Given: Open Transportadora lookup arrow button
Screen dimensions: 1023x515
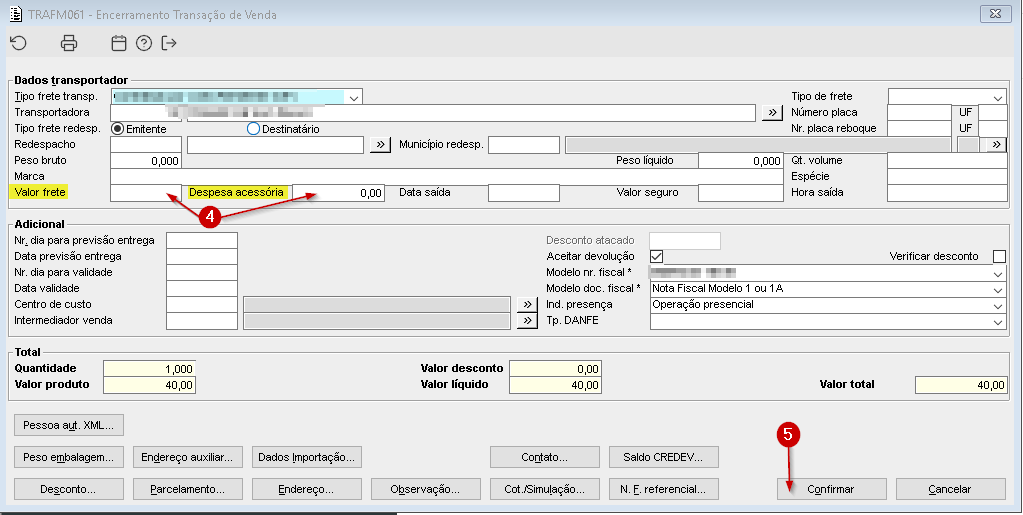Looking at the screenshot, I should click(x=772, y=112).
